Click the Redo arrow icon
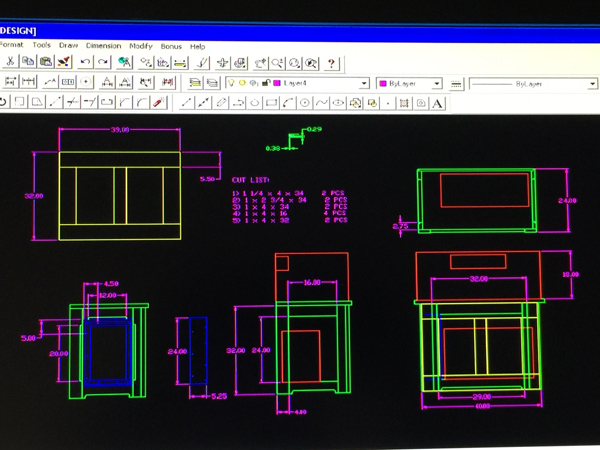Viewport: 600px width, 450px height. tap(103, 63)
